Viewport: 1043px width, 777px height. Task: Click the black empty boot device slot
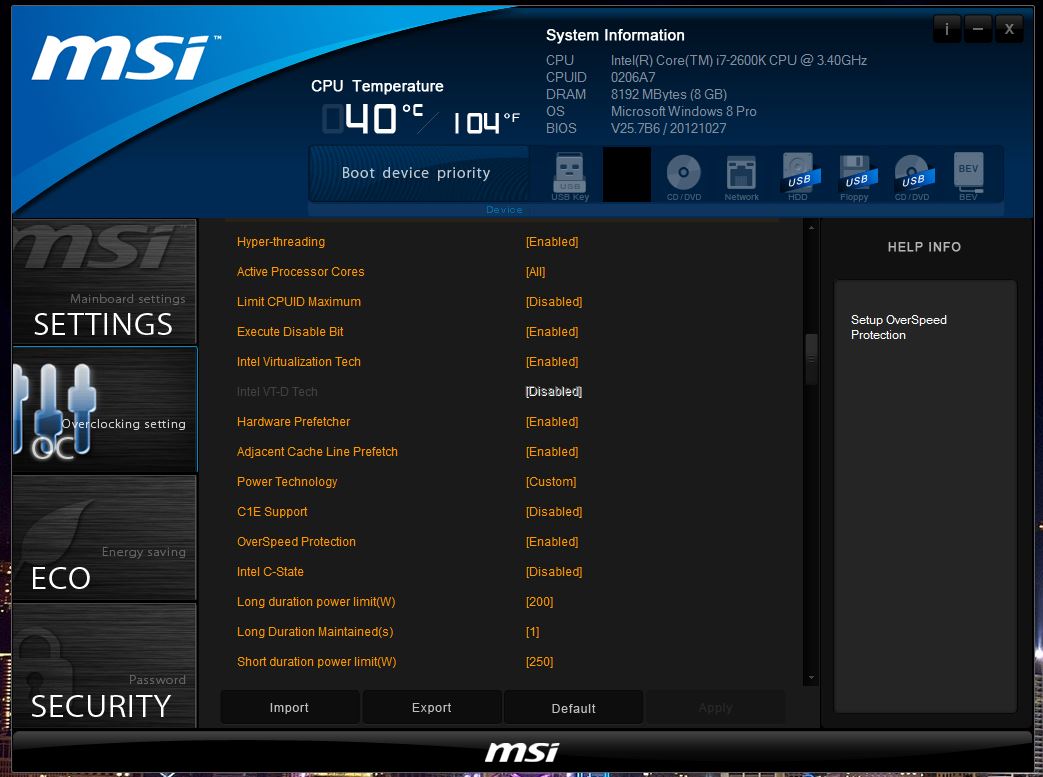point(627,174)
